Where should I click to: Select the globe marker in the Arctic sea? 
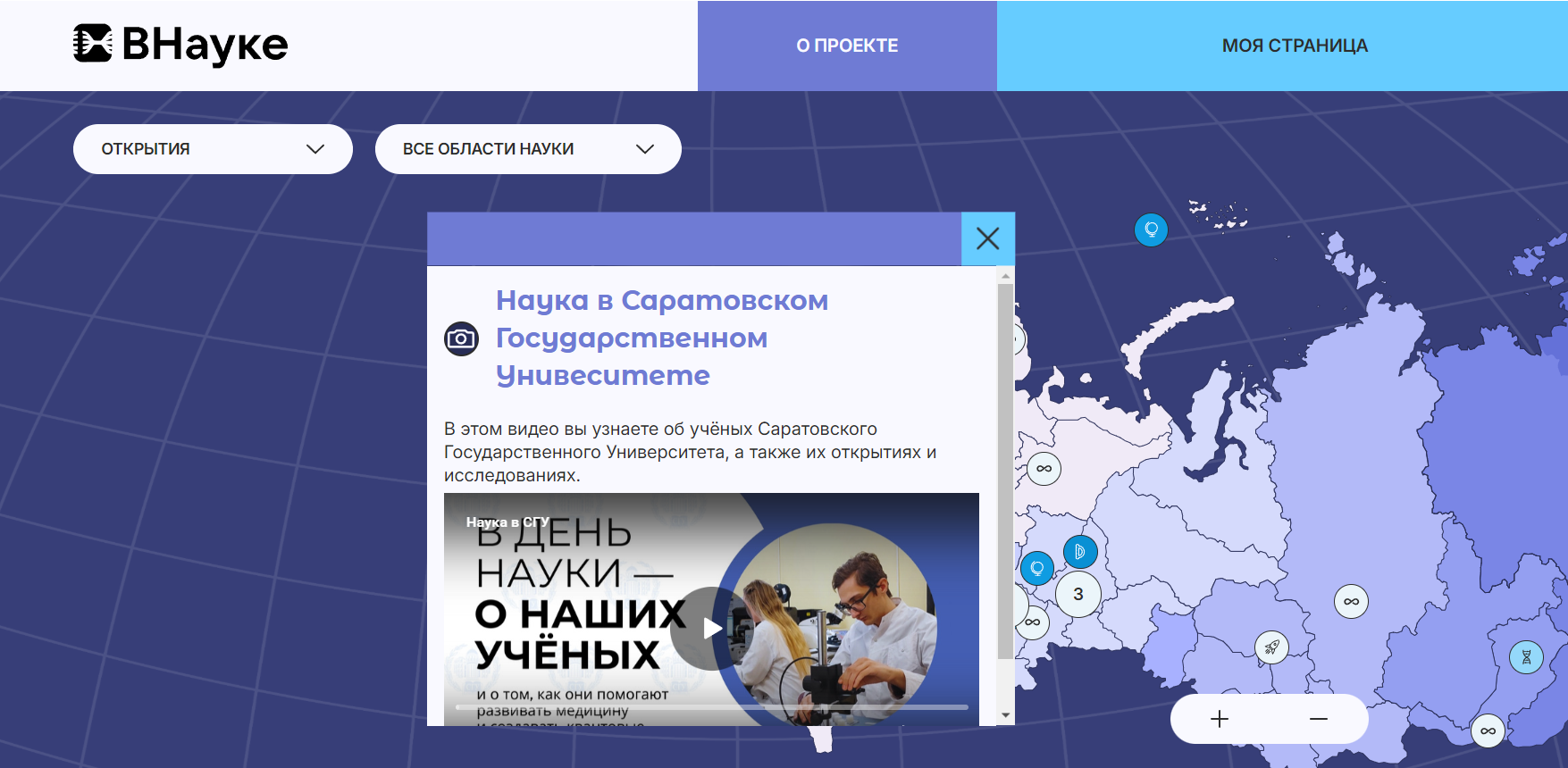point(1151,230)
